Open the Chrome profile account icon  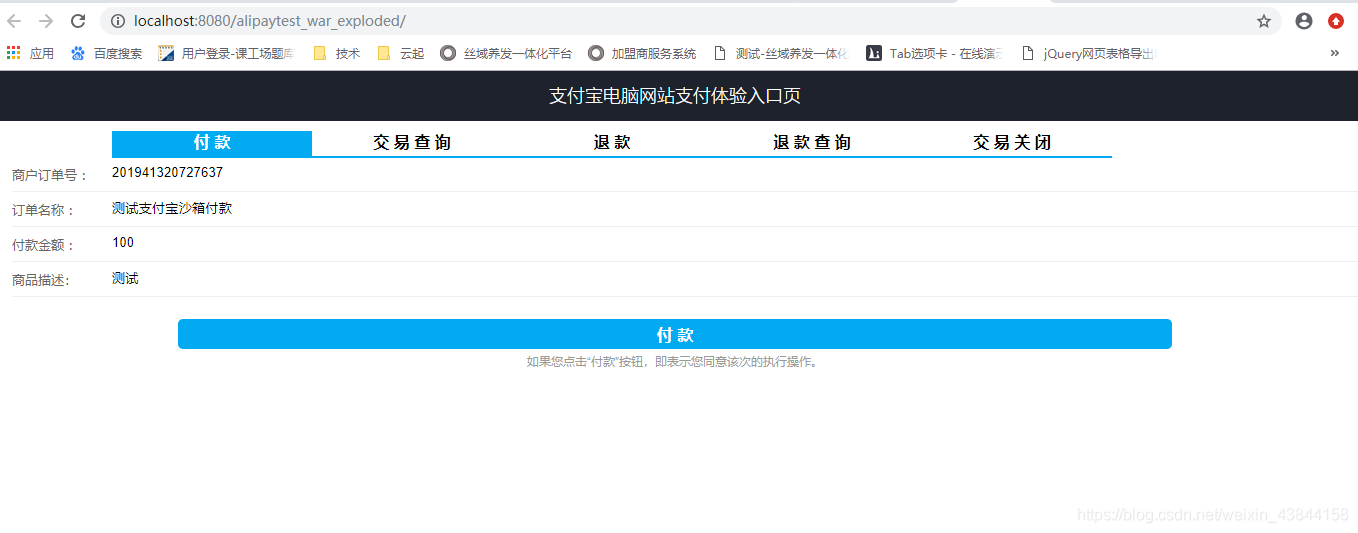click(1304, 21)
